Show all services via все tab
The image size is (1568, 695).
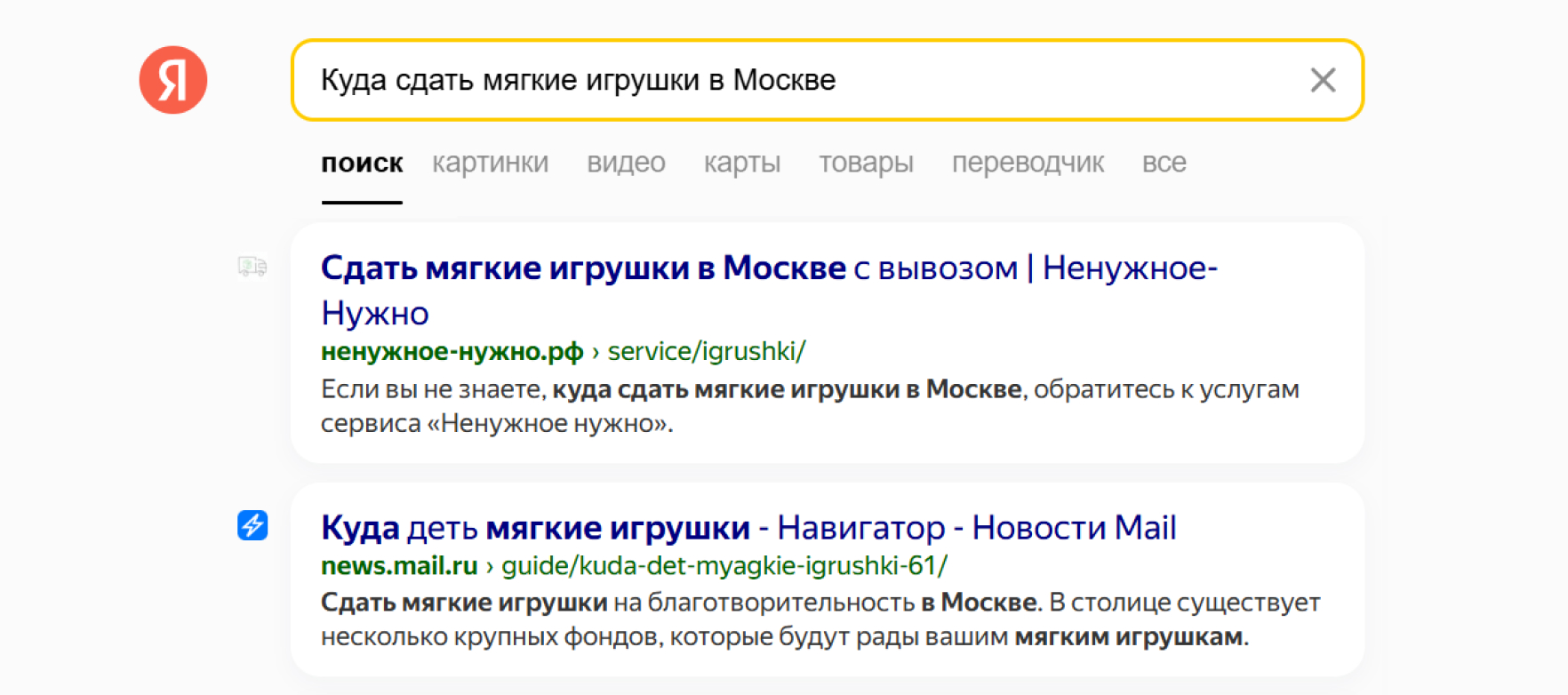point(1164,164)
